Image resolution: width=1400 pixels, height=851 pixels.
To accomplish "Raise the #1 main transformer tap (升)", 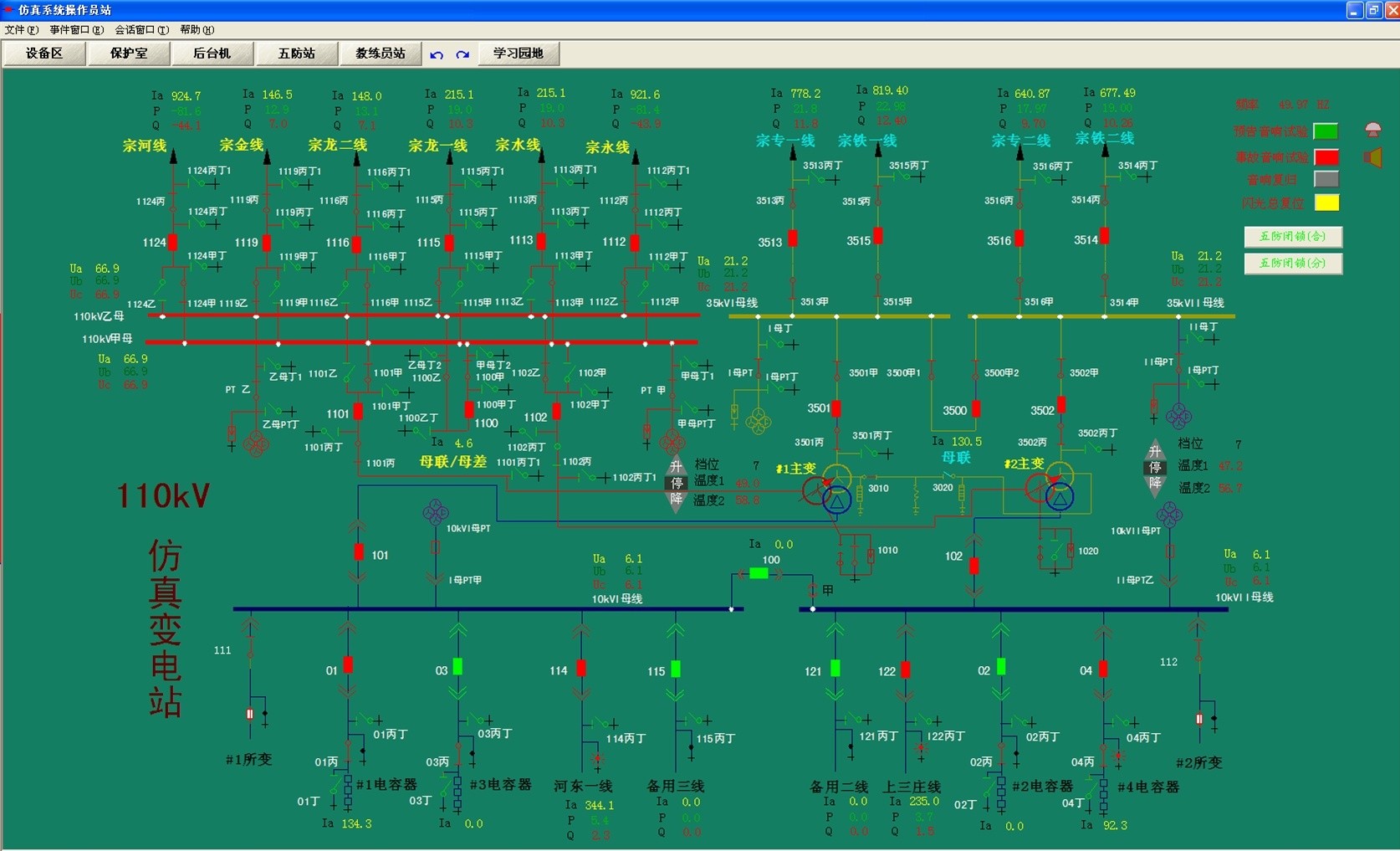I will pyautogui.click(x=677, y=467).
